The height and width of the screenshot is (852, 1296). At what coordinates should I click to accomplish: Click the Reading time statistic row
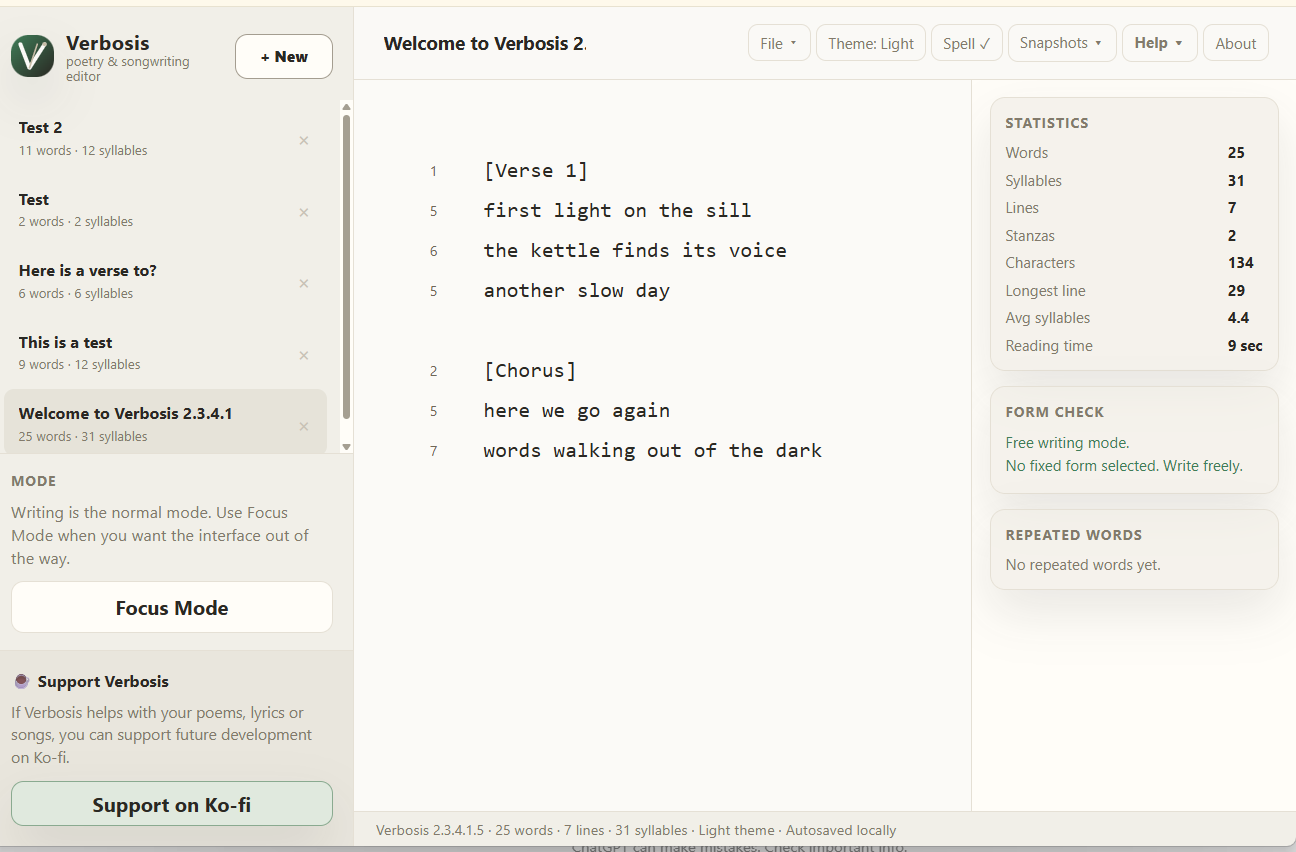(x=1134, y=346)
